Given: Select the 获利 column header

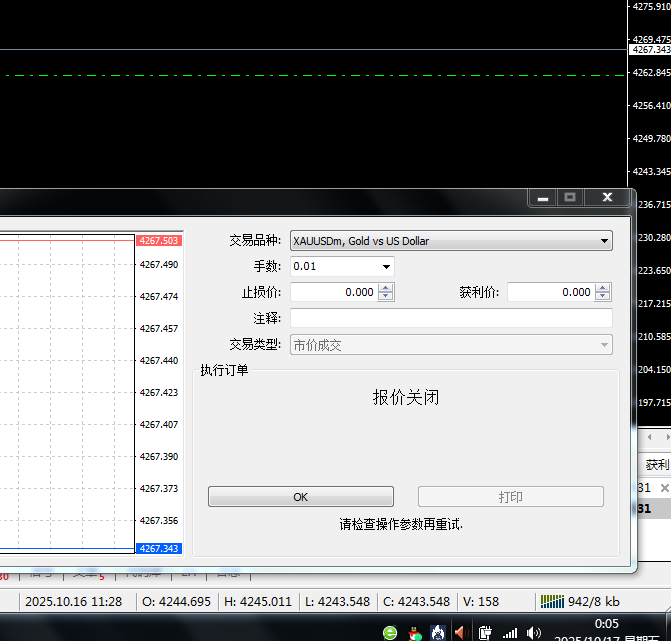Looking at the screenshot, I should tap(656, 465).
